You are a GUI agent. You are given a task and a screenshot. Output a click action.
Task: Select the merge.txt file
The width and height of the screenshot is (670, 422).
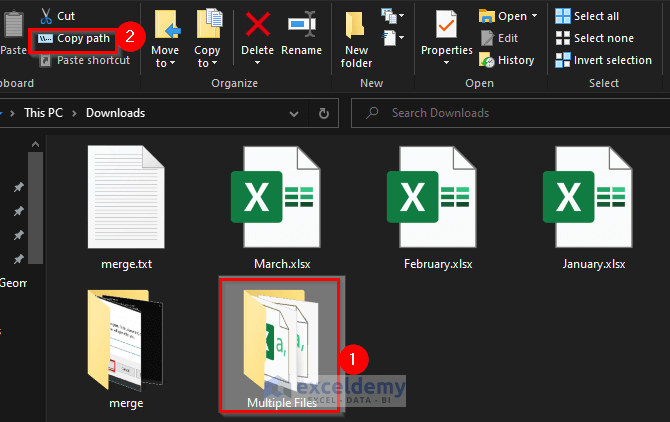pyautogui.click(x=126, y=208)
